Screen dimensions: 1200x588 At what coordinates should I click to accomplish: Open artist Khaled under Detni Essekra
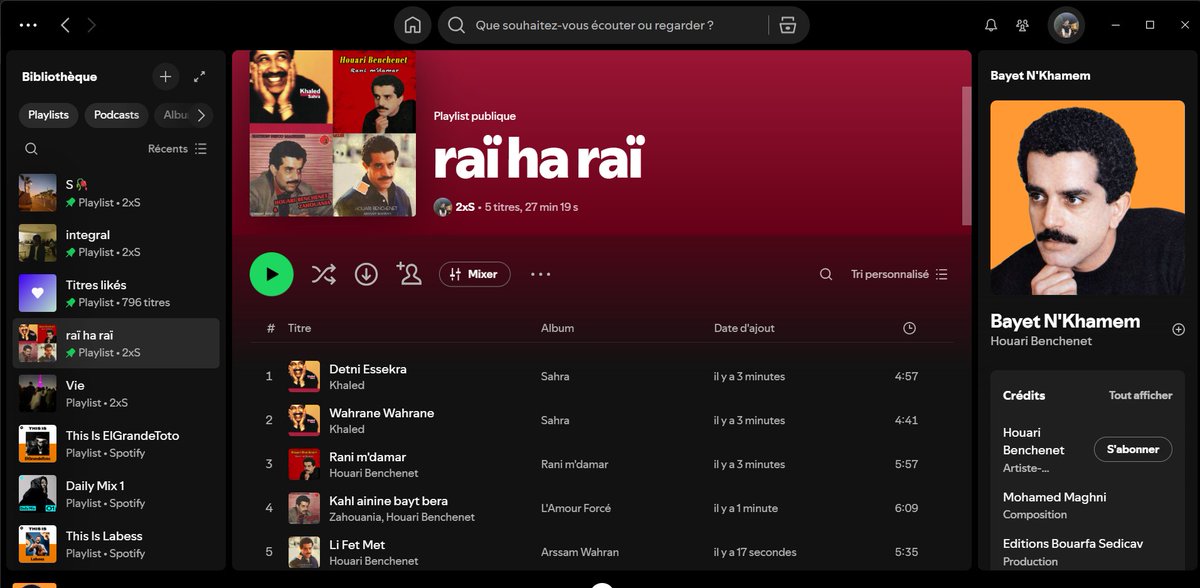point(347,385)
